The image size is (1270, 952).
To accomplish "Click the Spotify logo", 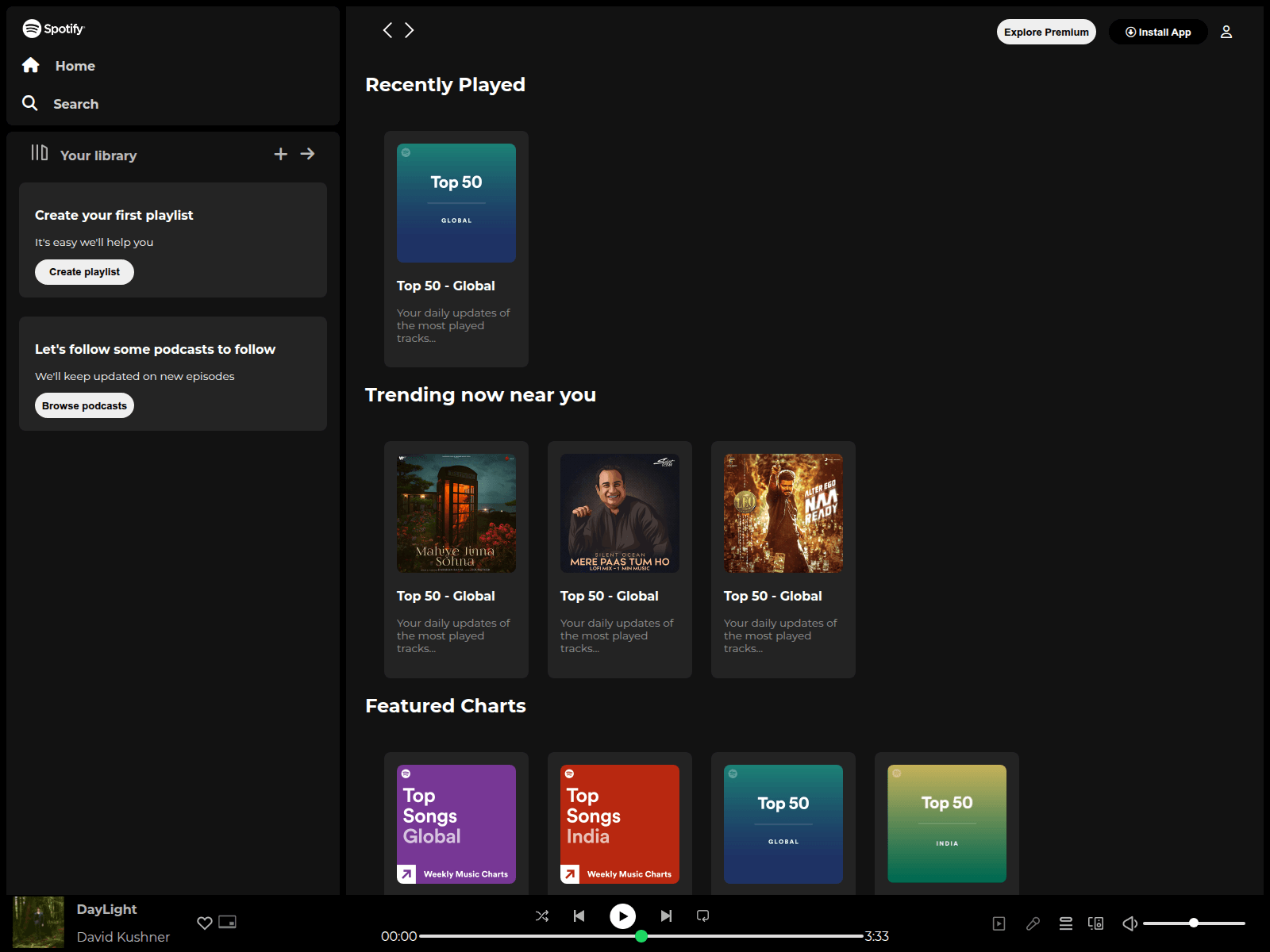I will [x=53, y=29].
